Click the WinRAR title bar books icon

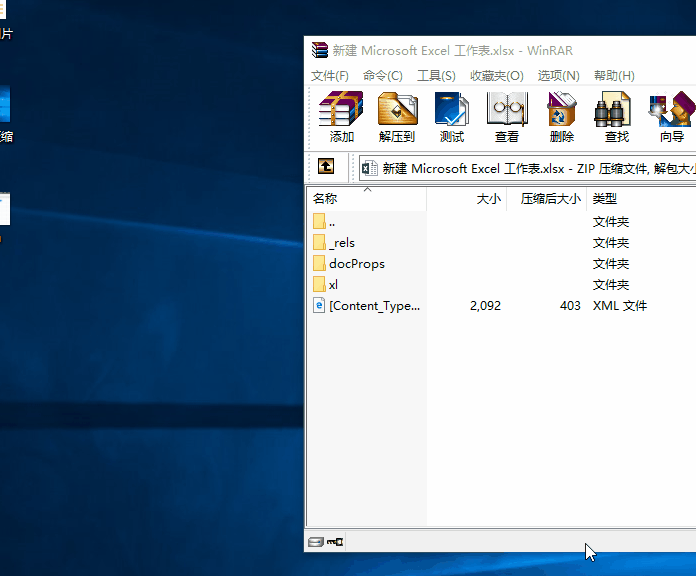click(320, 50)
